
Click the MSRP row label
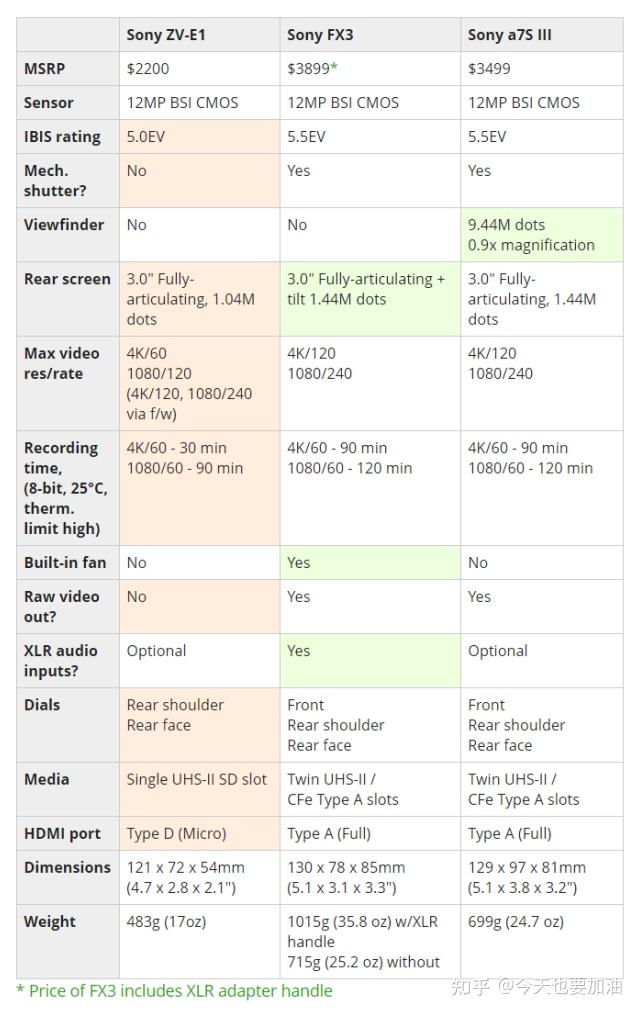47,69
